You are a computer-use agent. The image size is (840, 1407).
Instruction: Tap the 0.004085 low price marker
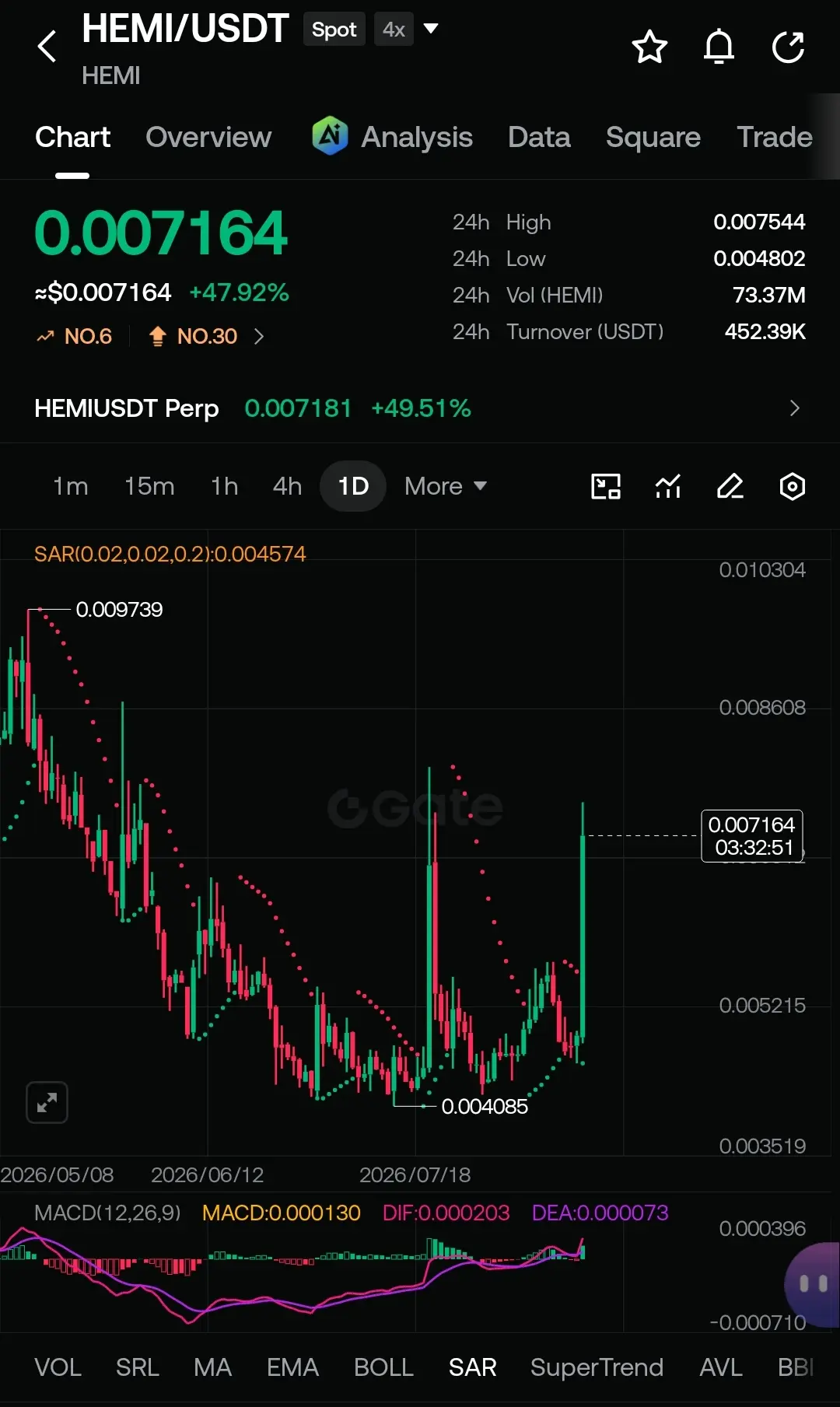(485, 1106)
